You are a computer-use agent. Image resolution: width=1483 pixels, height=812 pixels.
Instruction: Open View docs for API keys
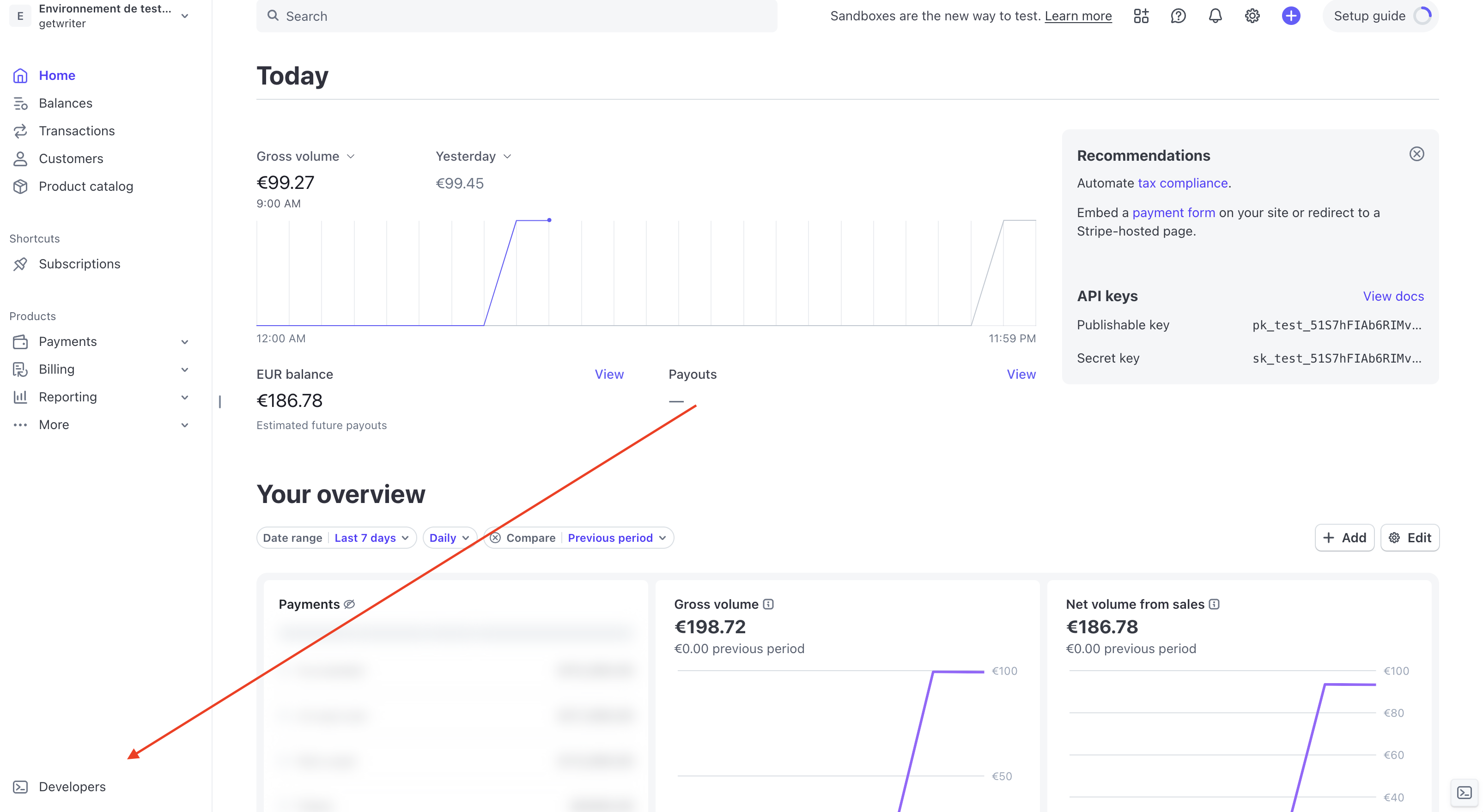tap(1393, 297)
